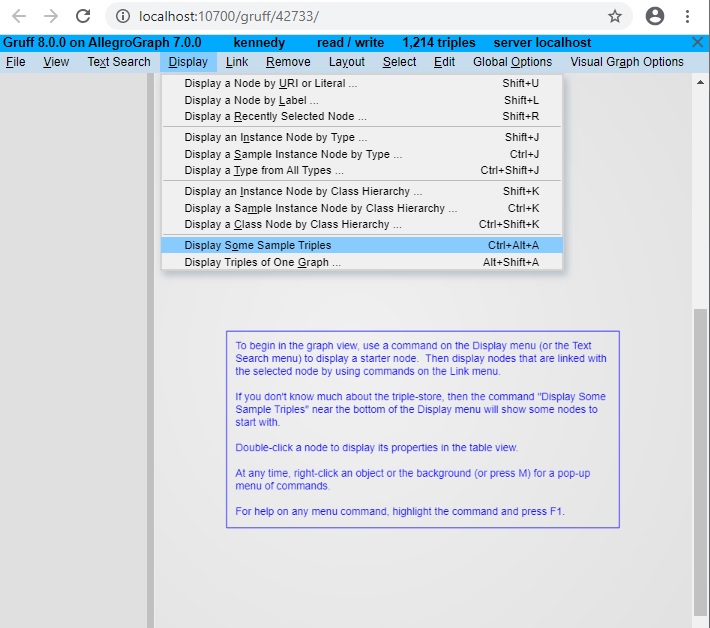Screen dimensions: 710x628
Task: Open the browser profile avatar
Action: coord(655,16)
